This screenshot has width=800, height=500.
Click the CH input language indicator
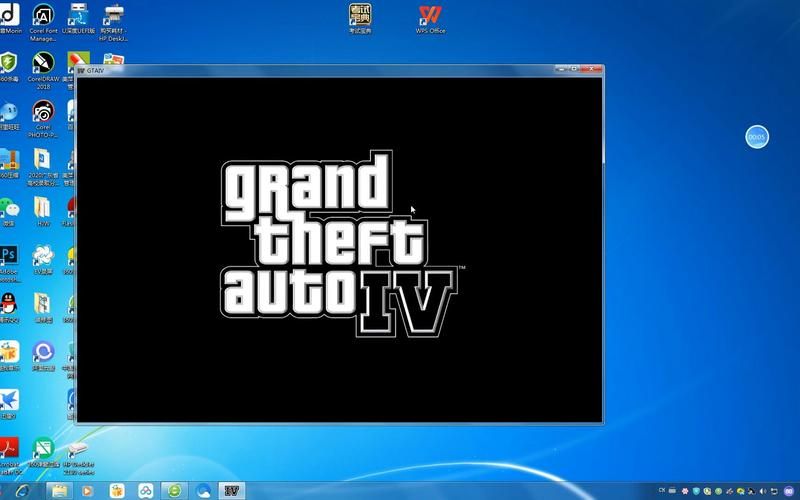click(662, 490)
